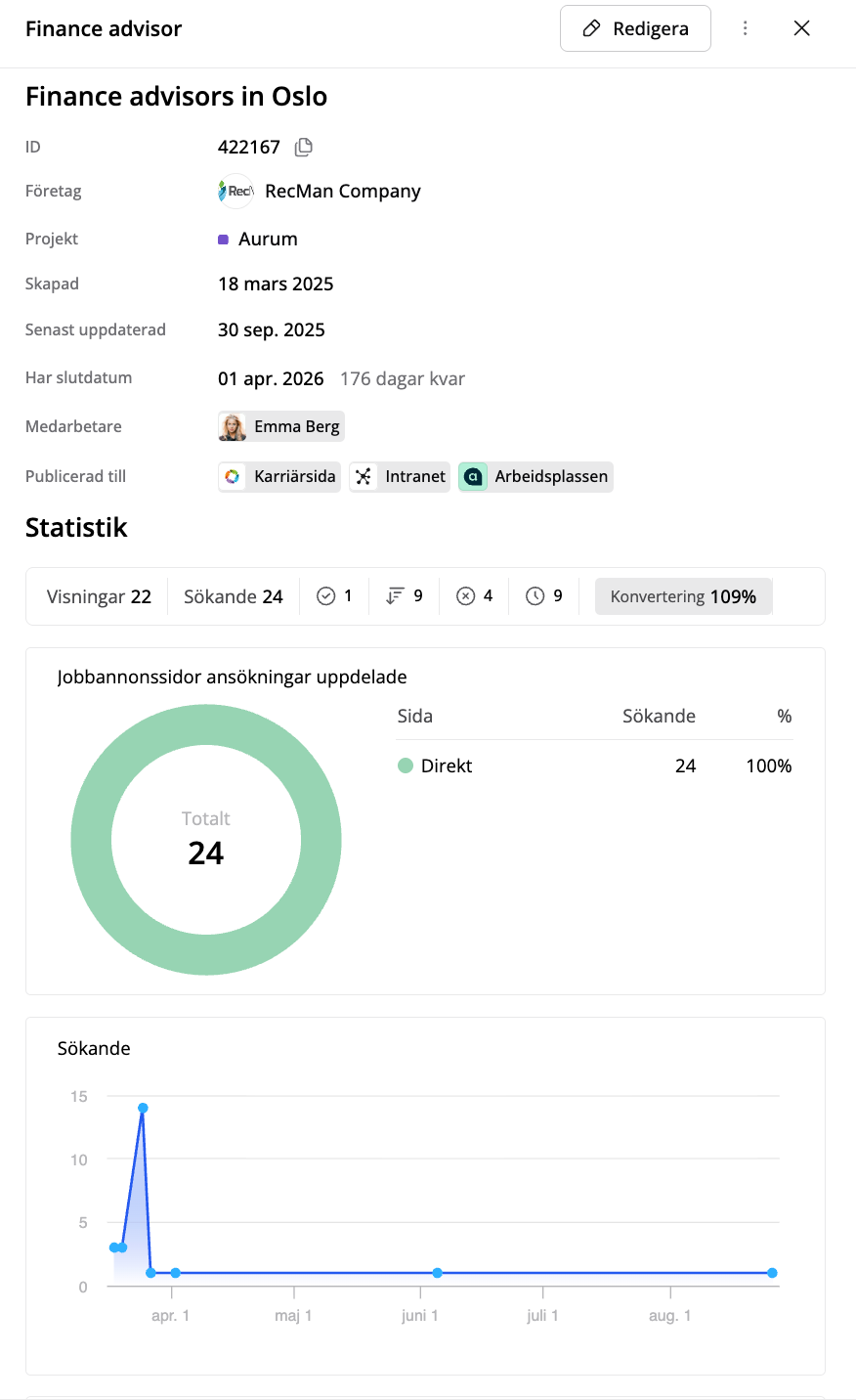856x1400 pixels.
Task: Click the RecMan Company logo
Action: 235,192
